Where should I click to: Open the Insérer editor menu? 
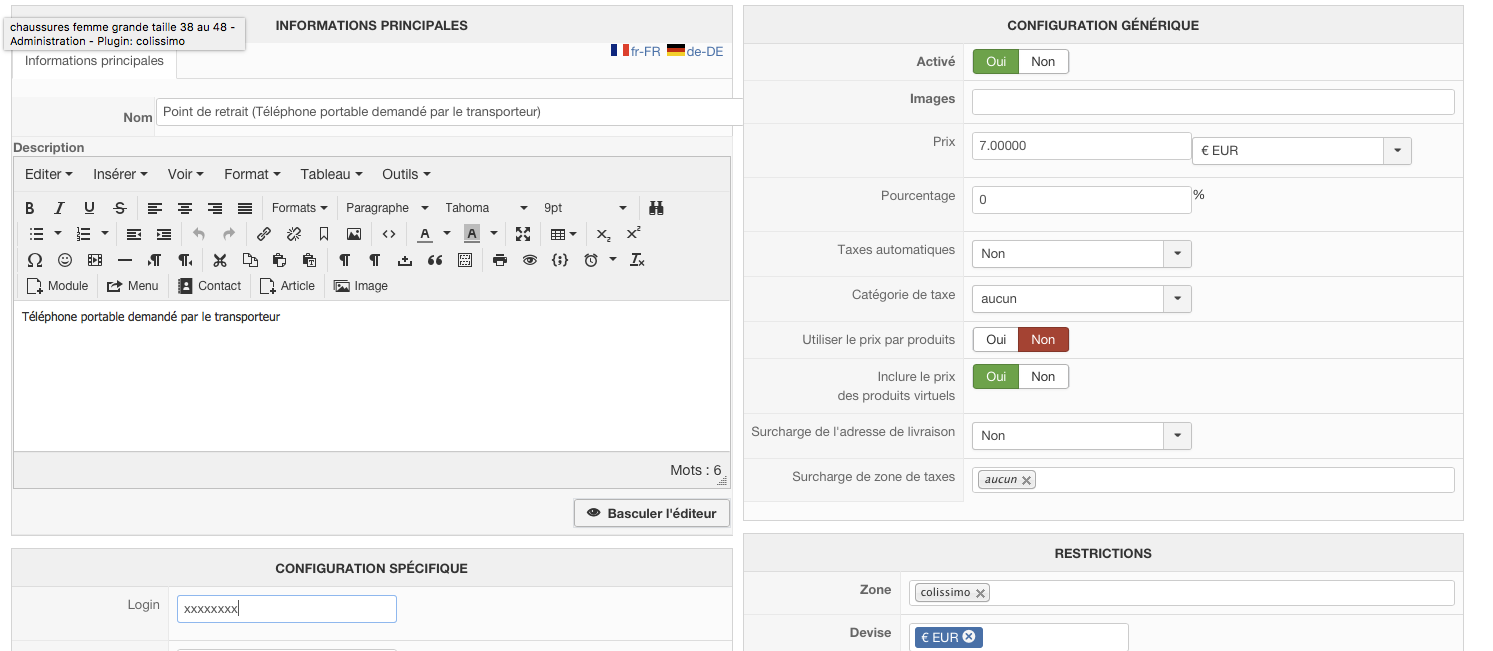pyautogui.click(x=120, y=174)
